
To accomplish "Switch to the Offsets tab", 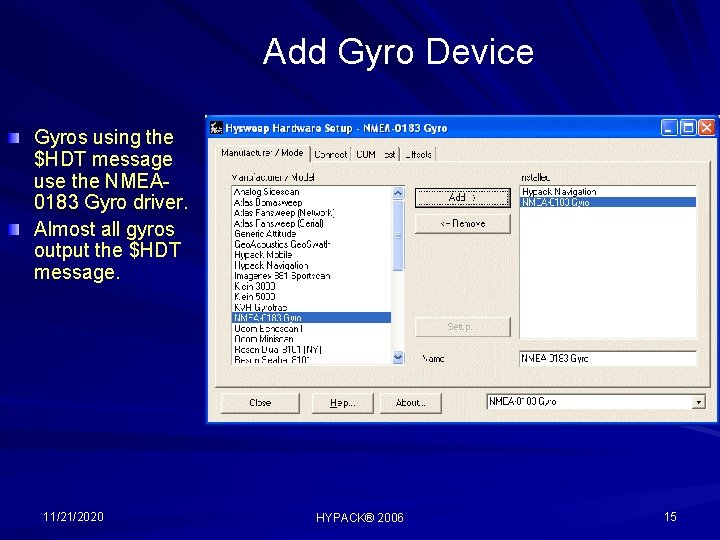I will coord(418,154).
